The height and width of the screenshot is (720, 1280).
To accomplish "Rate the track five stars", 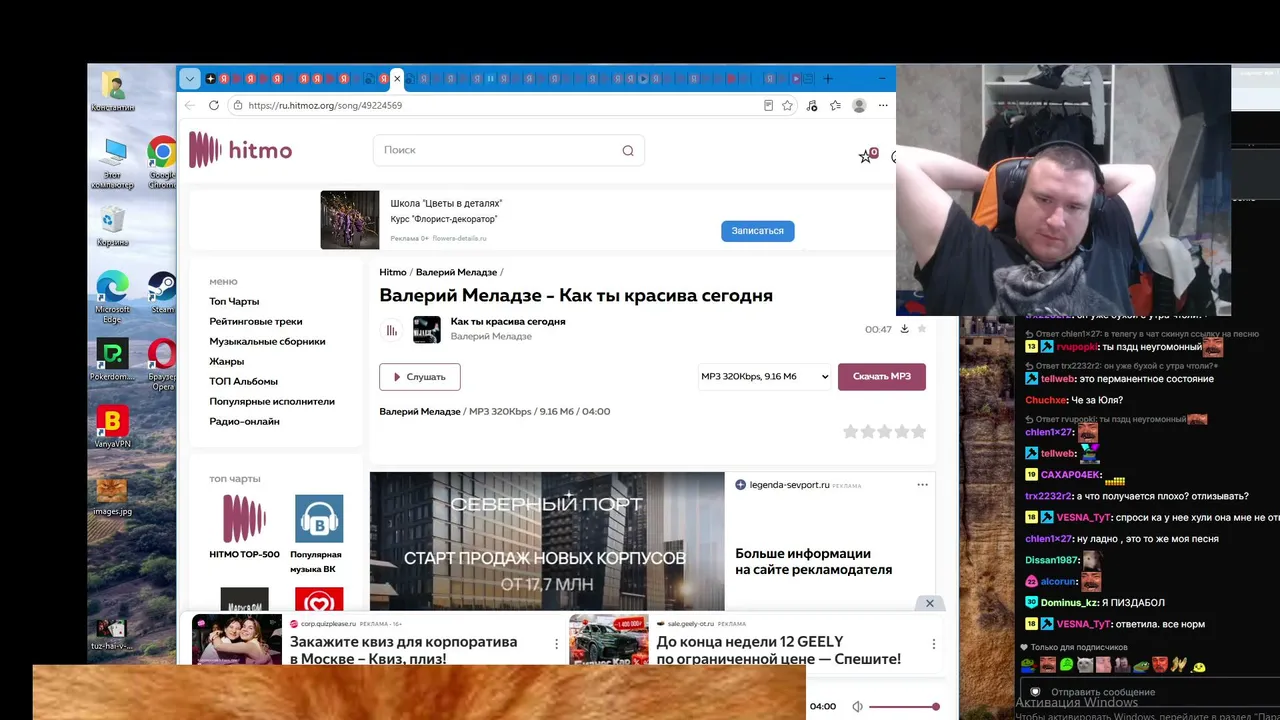I will click(918, 431).
